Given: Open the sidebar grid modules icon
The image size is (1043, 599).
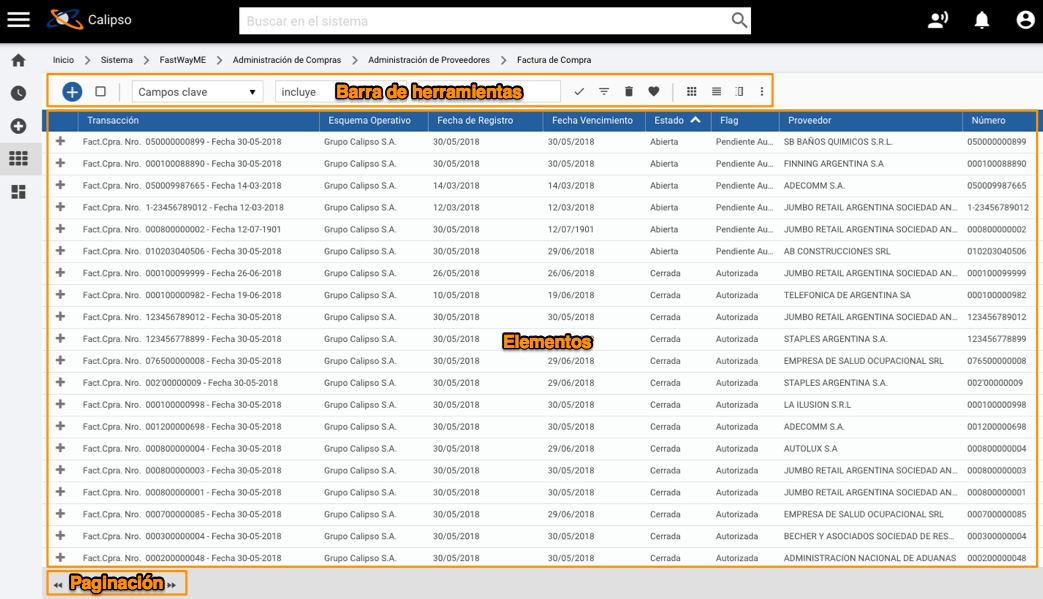Looking at the screenshot, I should [x=19, y=158].
